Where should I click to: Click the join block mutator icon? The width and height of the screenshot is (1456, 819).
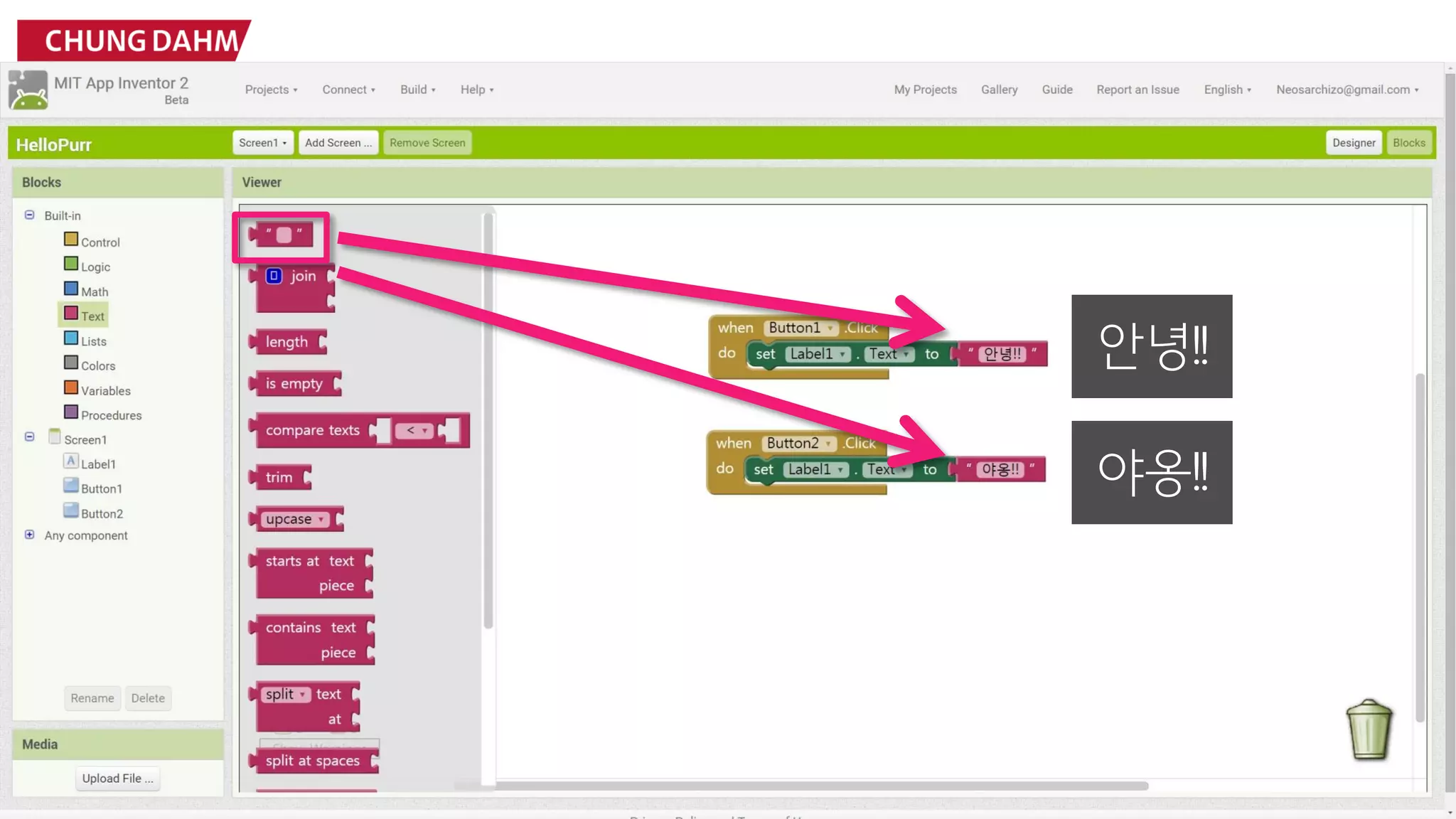[274, 276]
